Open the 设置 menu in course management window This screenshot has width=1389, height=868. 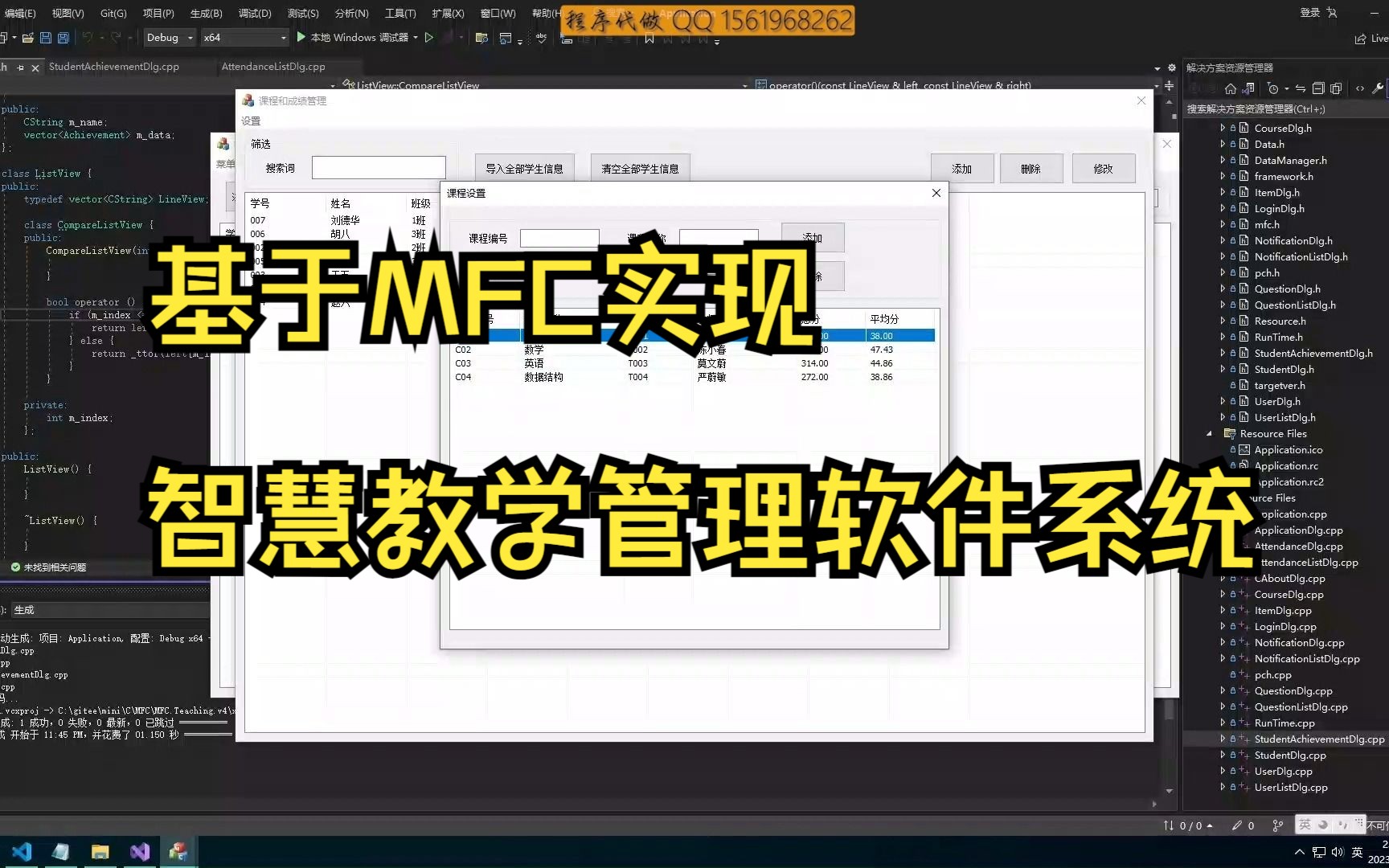[251, 121]
